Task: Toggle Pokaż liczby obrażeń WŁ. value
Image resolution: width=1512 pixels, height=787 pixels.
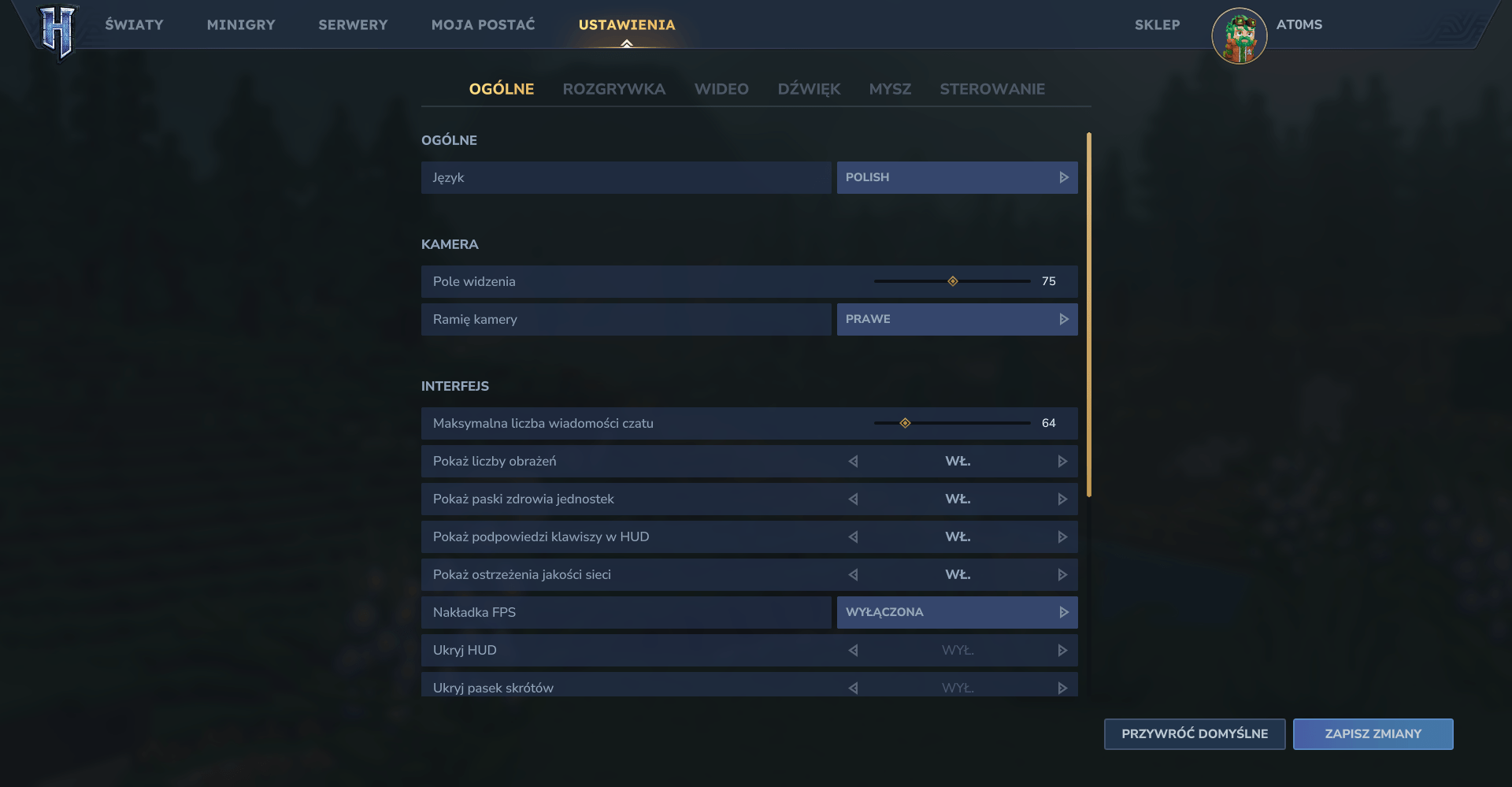Action: click(958, 462)
